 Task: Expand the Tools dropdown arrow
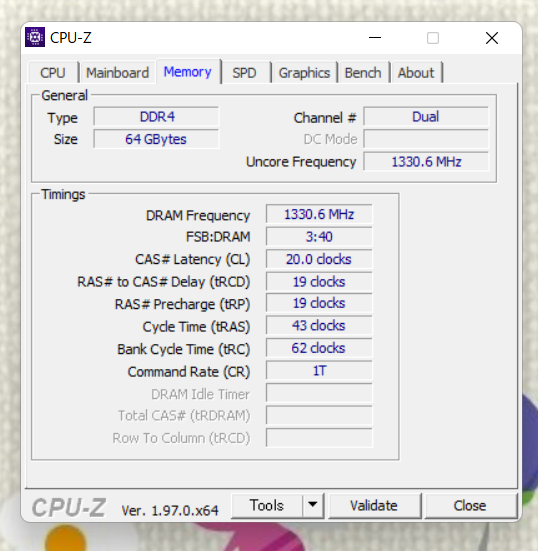coord(313,506)
